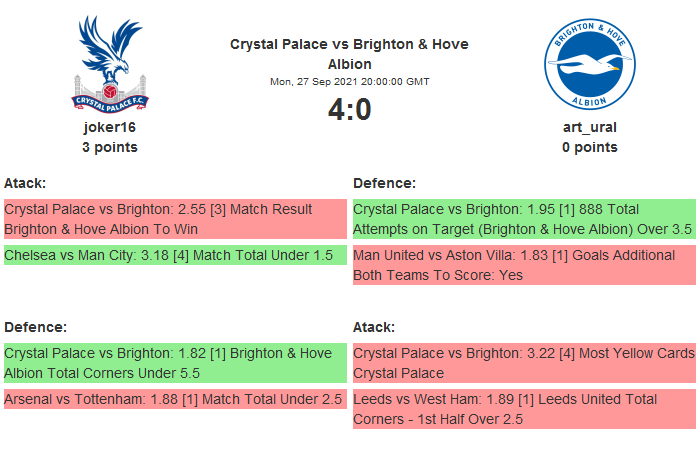Select Arsenal vs Tottenham Under 2.5 bet
The width and height of the screenshot is (700, 460).
pyautogui.click(x=174, y=399)
